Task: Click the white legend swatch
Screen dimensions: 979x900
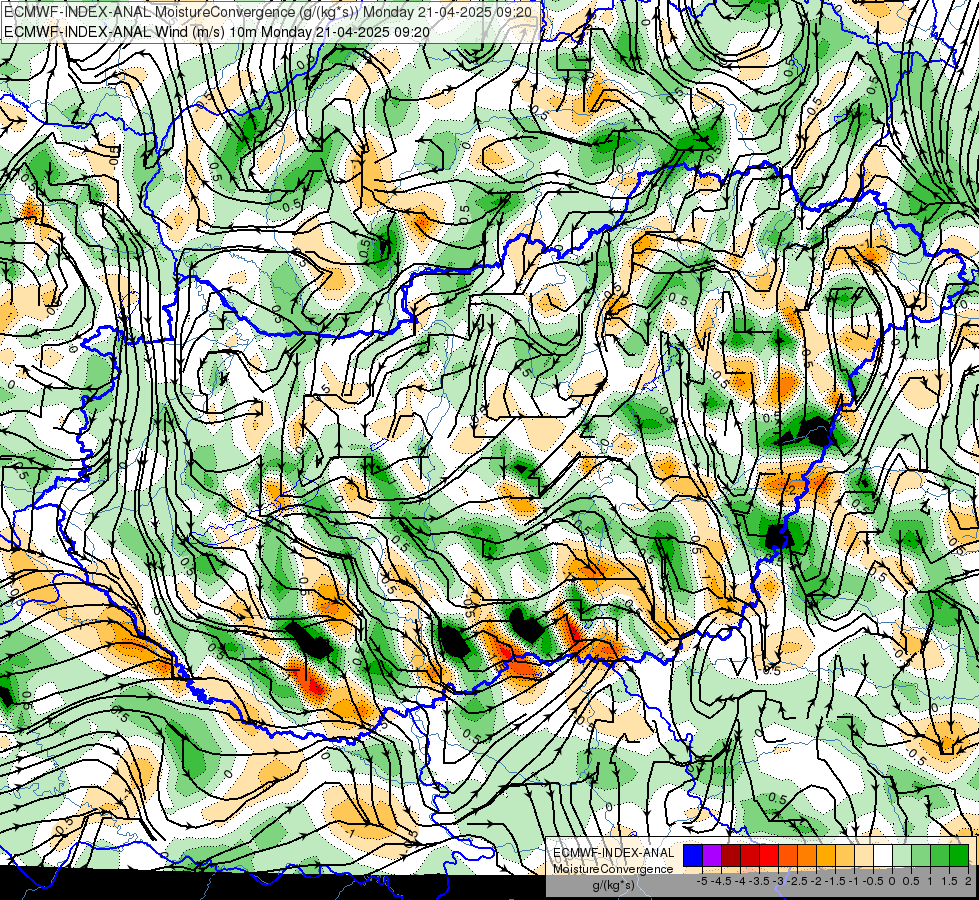Action: click(x=883, y=855)
